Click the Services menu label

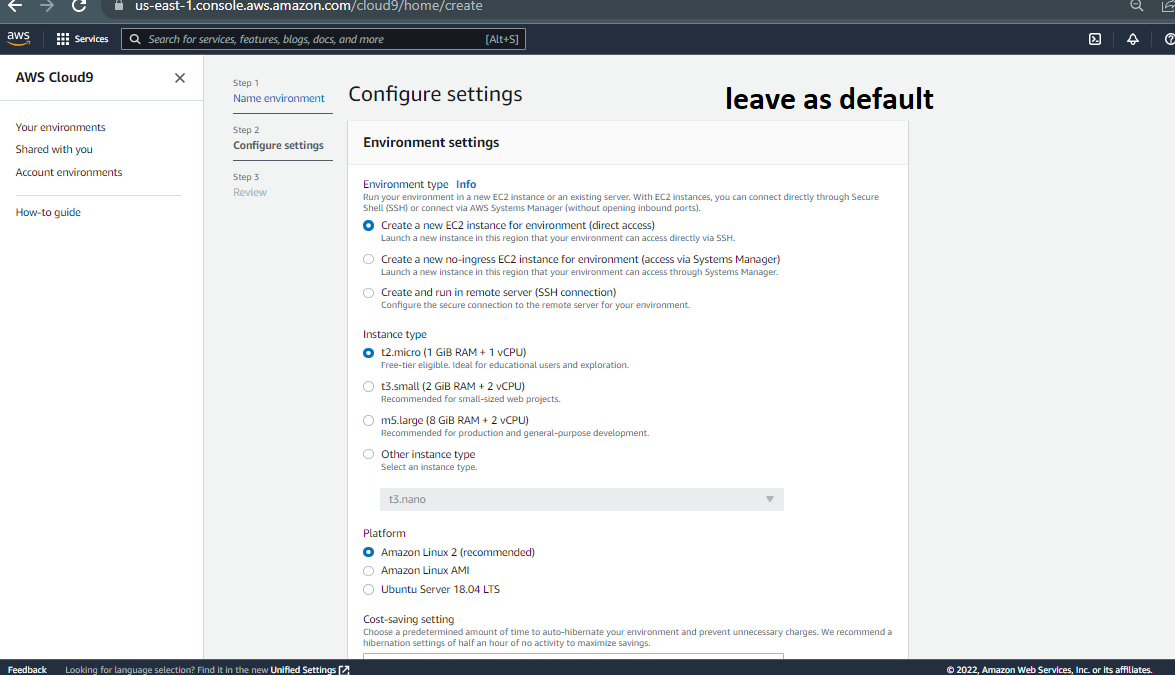[91, 39]
